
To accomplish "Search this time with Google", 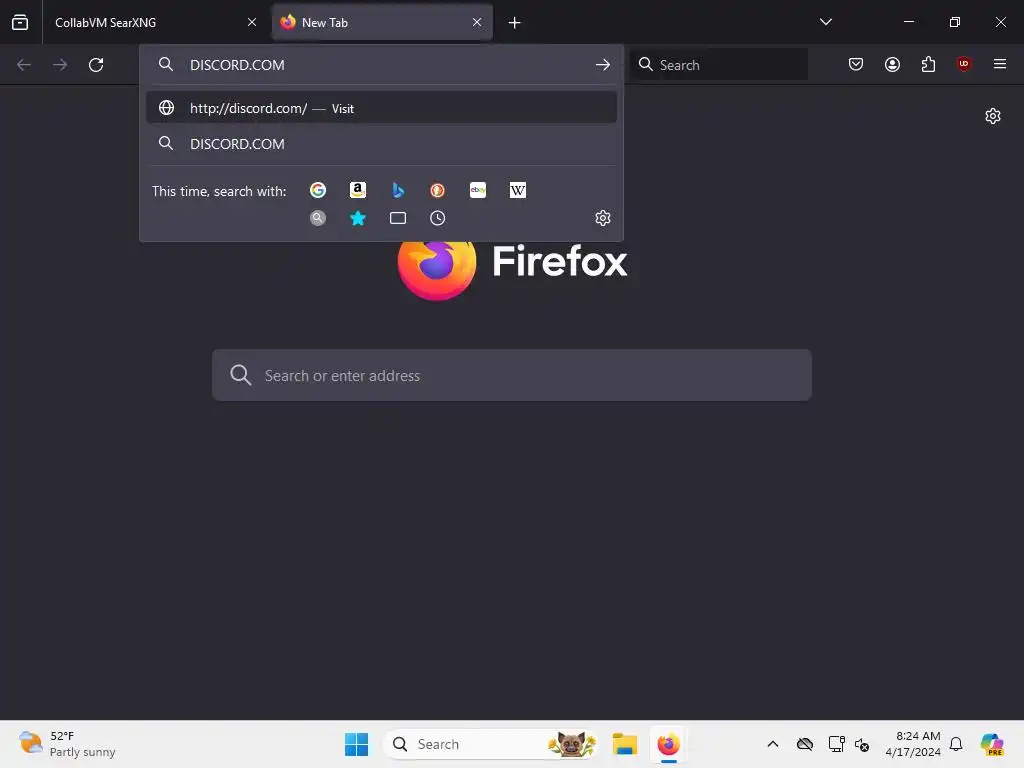I will [318, 190].
